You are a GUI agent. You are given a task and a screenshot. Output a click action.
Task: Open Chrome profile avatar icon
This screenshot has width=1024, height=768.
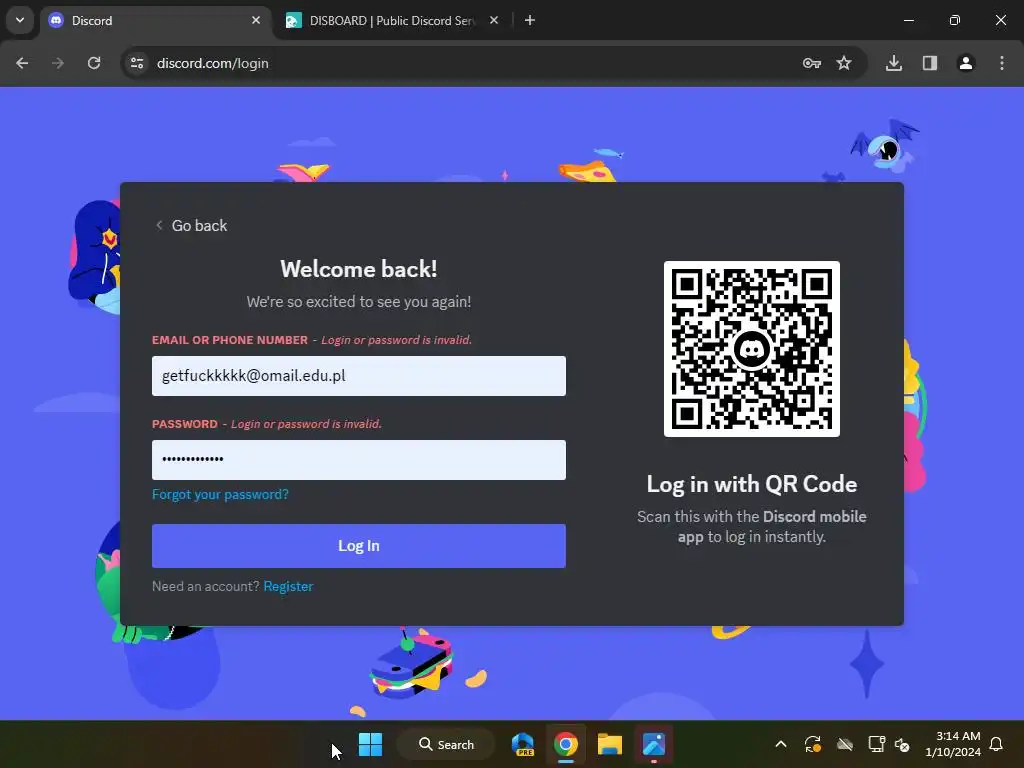coord(966,63)
